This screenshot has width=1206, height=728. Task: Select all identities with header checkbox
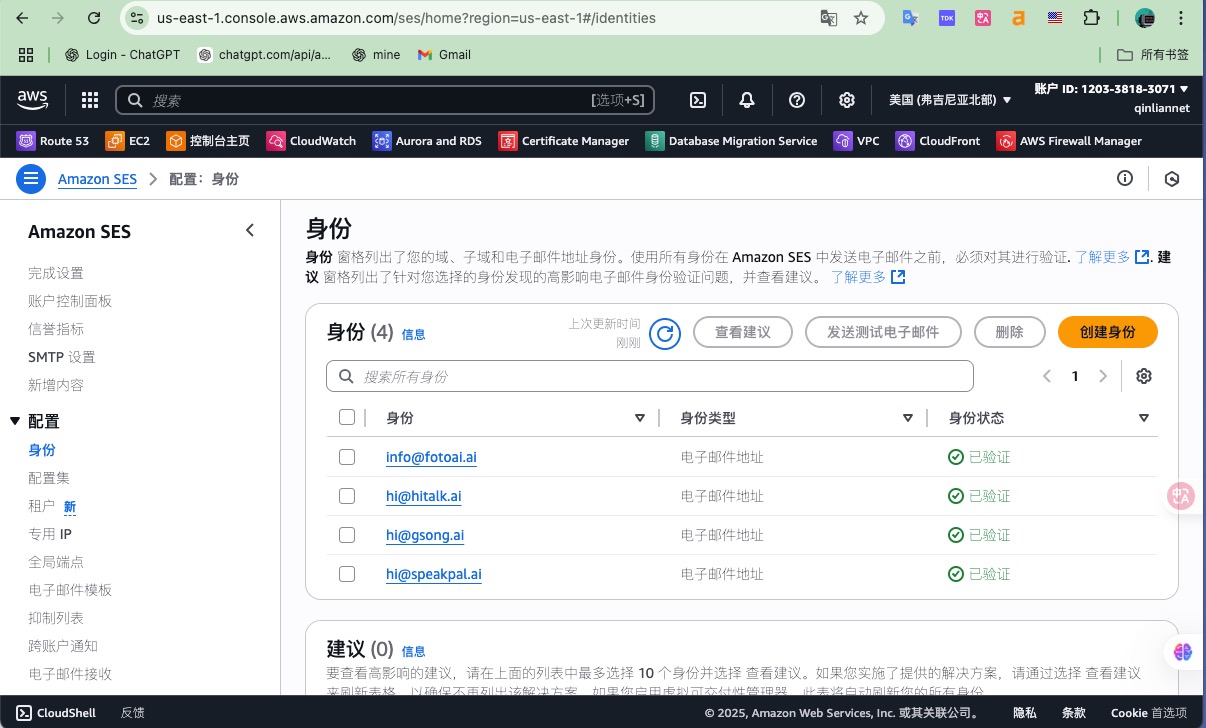click(347, 417)
